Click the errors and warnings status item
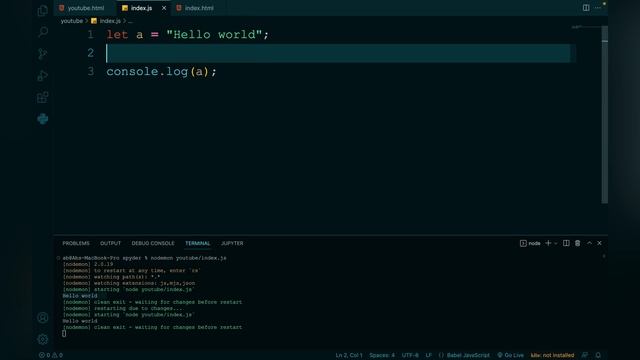Viewport: 640px width, 360px height. (x=51, y=355)
